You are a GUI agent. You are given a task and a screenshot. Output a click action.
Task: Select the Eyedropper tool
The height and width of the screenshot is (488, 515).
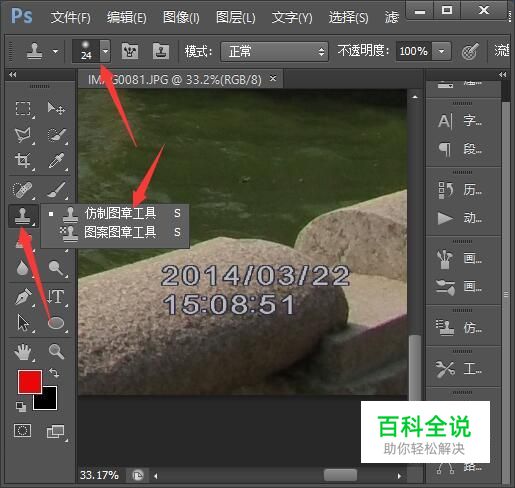tap(56, 161)
